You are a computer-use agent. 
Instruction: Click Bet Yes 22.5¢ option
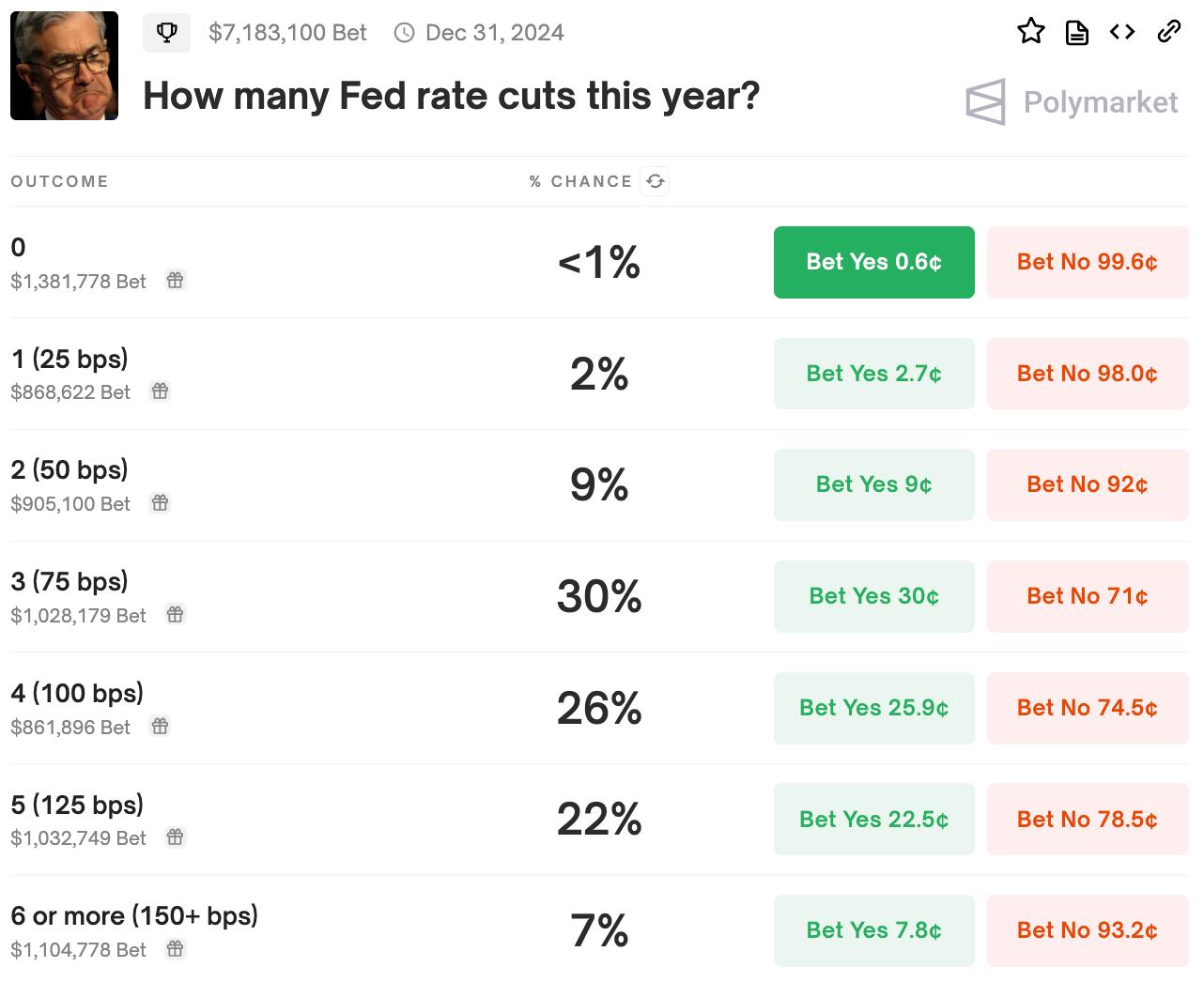point(873,820)
